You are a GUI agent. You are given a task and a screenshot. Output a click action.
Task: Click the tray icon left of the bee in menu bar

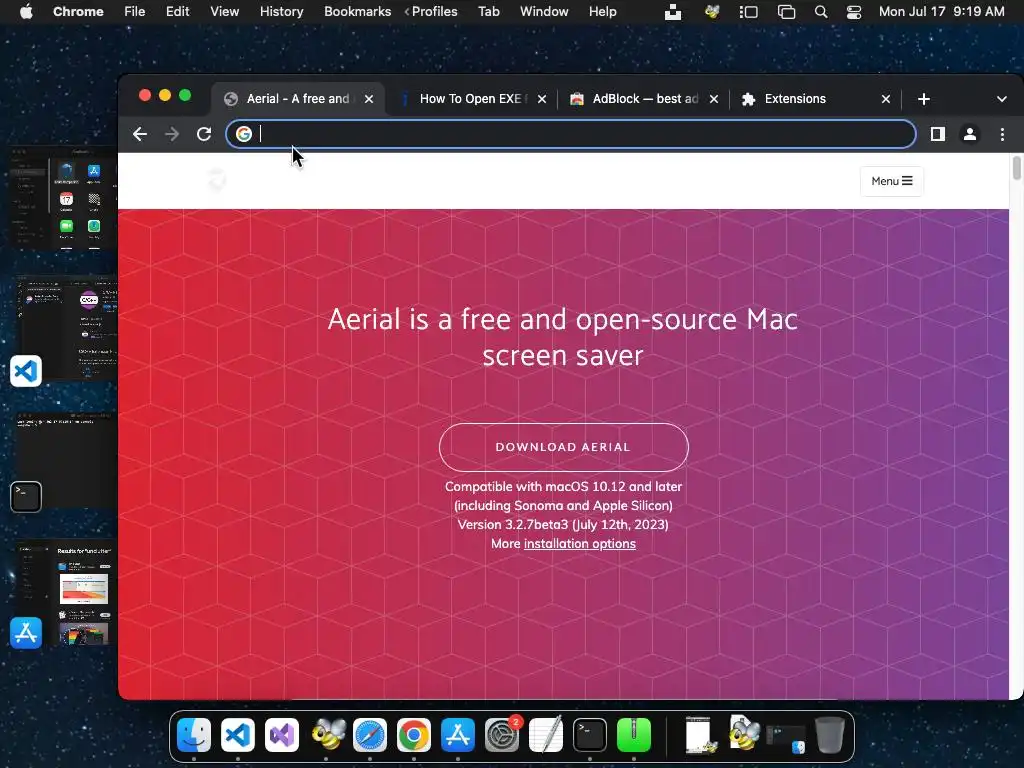pos(673,12)
